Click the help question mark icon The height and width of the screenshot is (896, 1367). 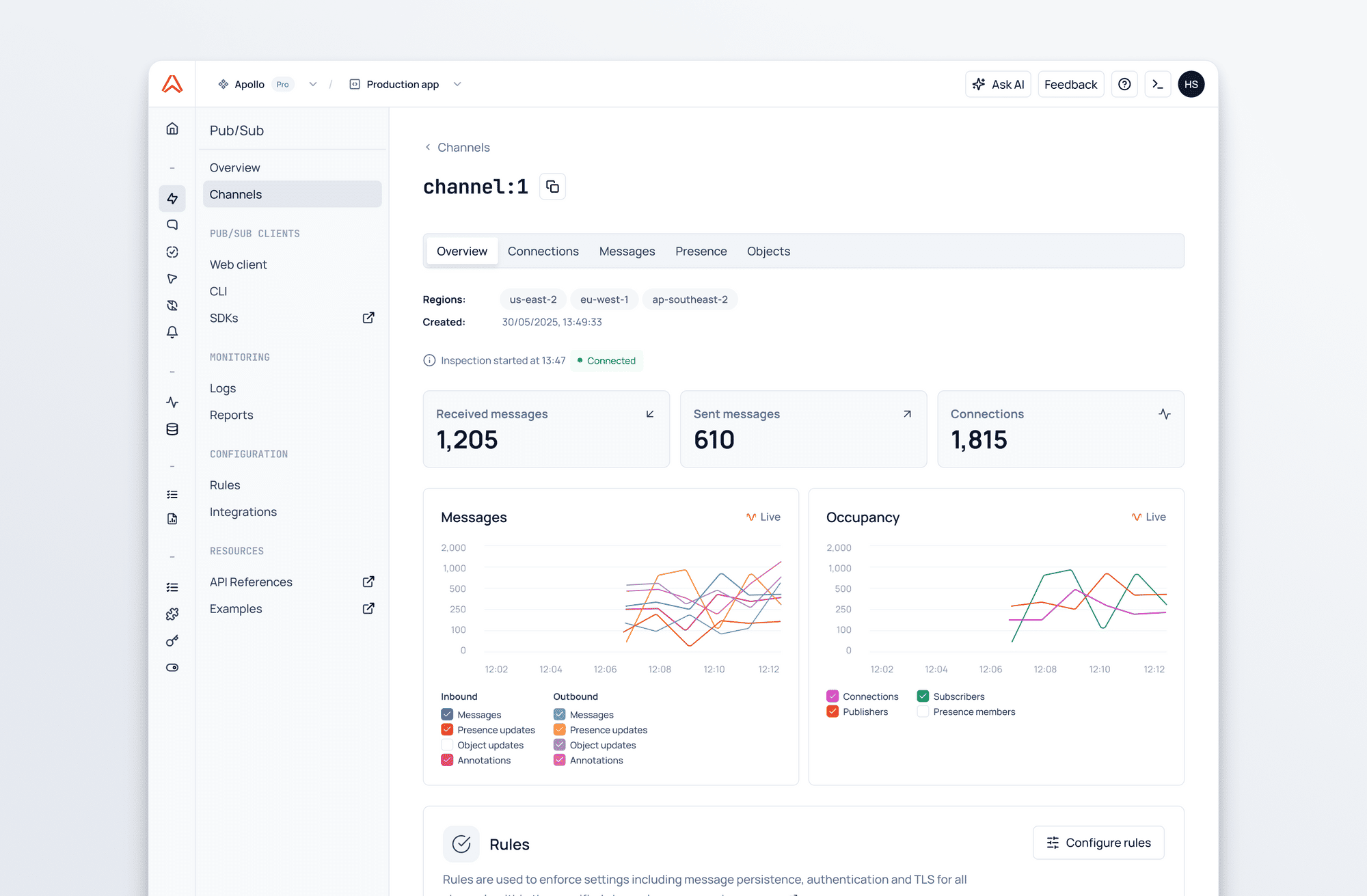(1124, 84)
